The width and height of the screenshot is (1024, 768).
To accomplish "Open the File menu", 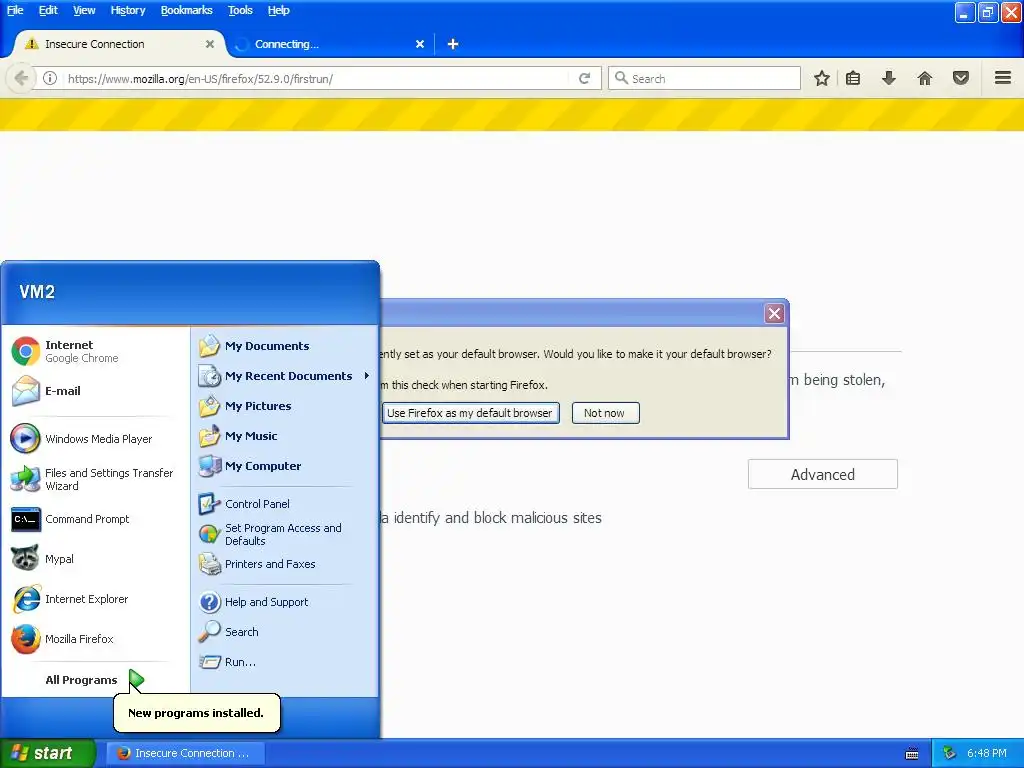I will click(x=15, y=10).
